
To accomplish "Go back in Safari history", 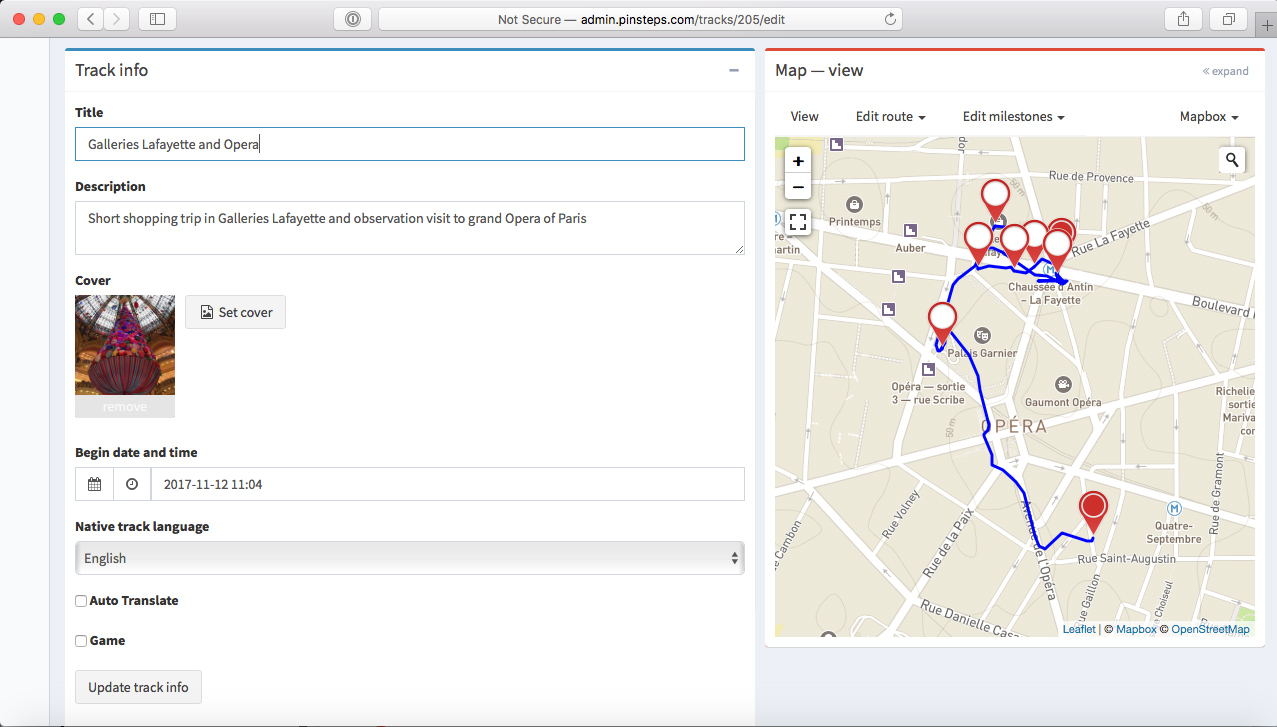I will click(x=91, y=18).
